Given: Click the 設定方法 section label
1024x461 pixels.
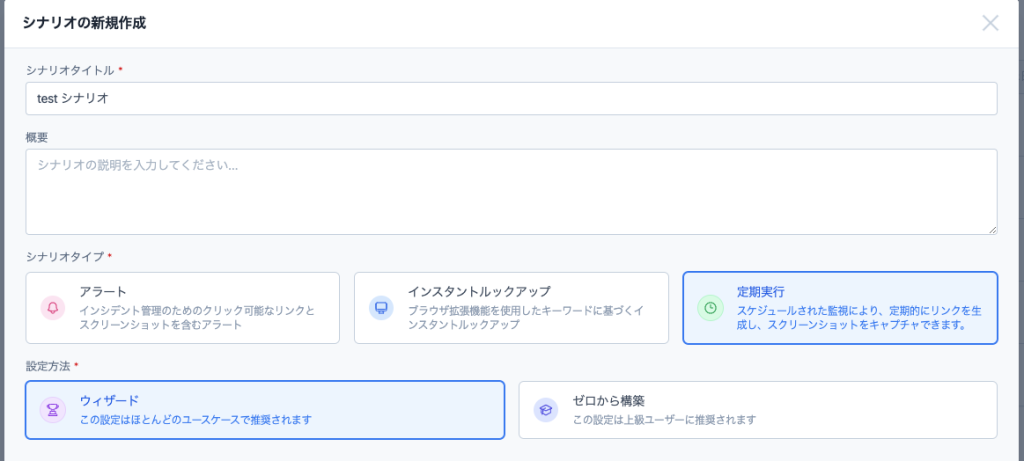Looking at the screenshot, I should click(x=48, y=366).
